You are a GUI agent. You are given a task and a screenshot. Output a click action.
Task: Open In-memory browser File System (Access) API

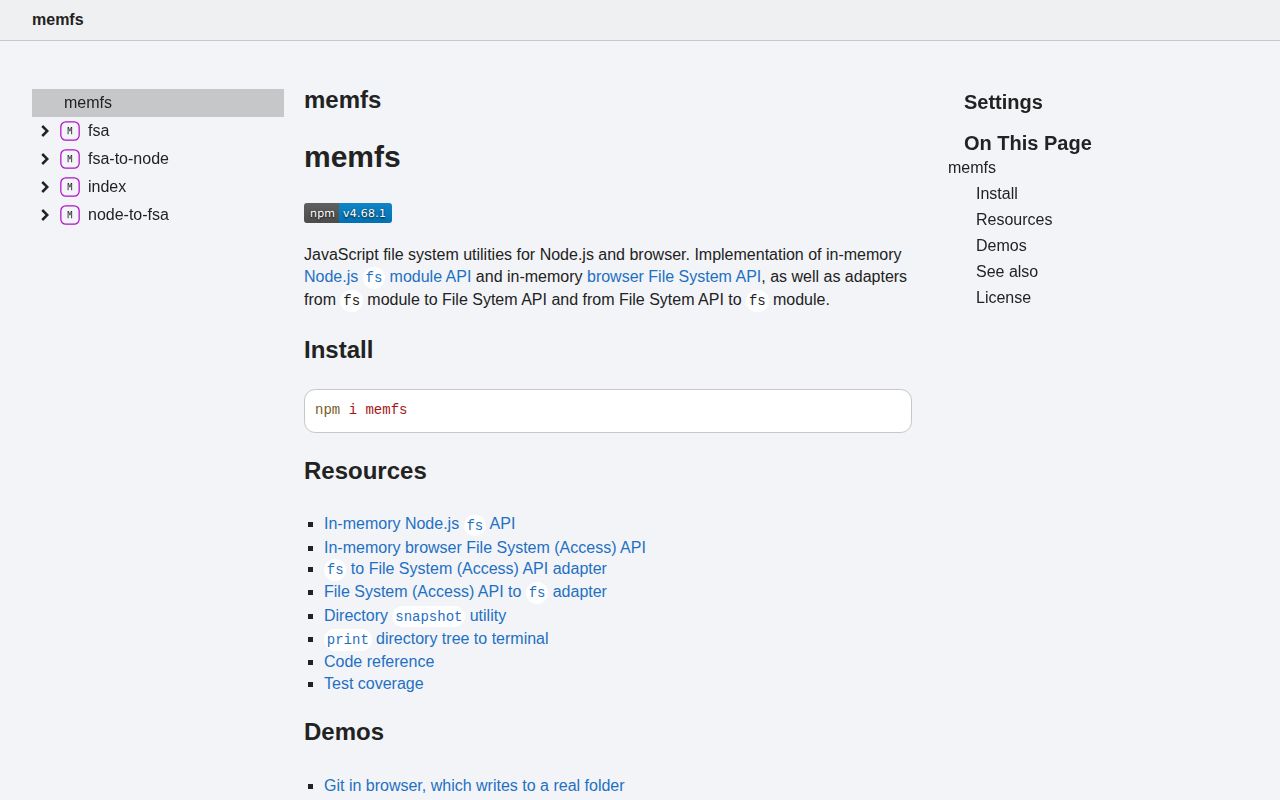click(x=485, y=547)
